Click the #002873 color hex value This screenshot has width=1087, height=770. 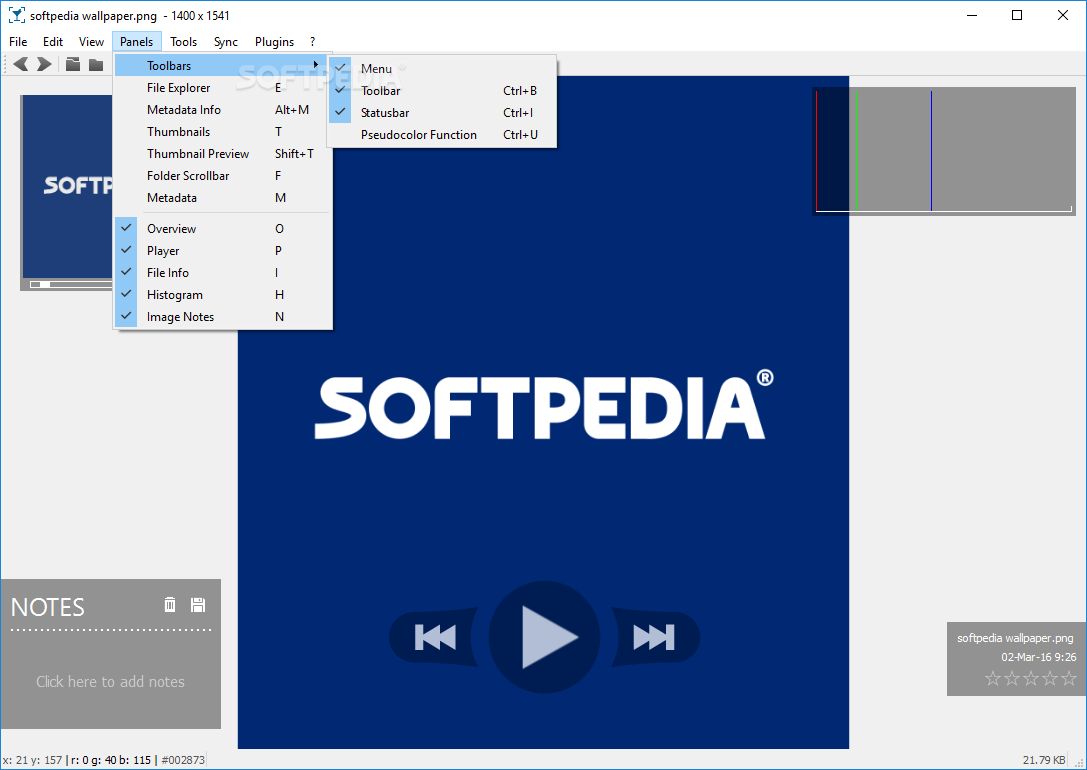point(183,760)
